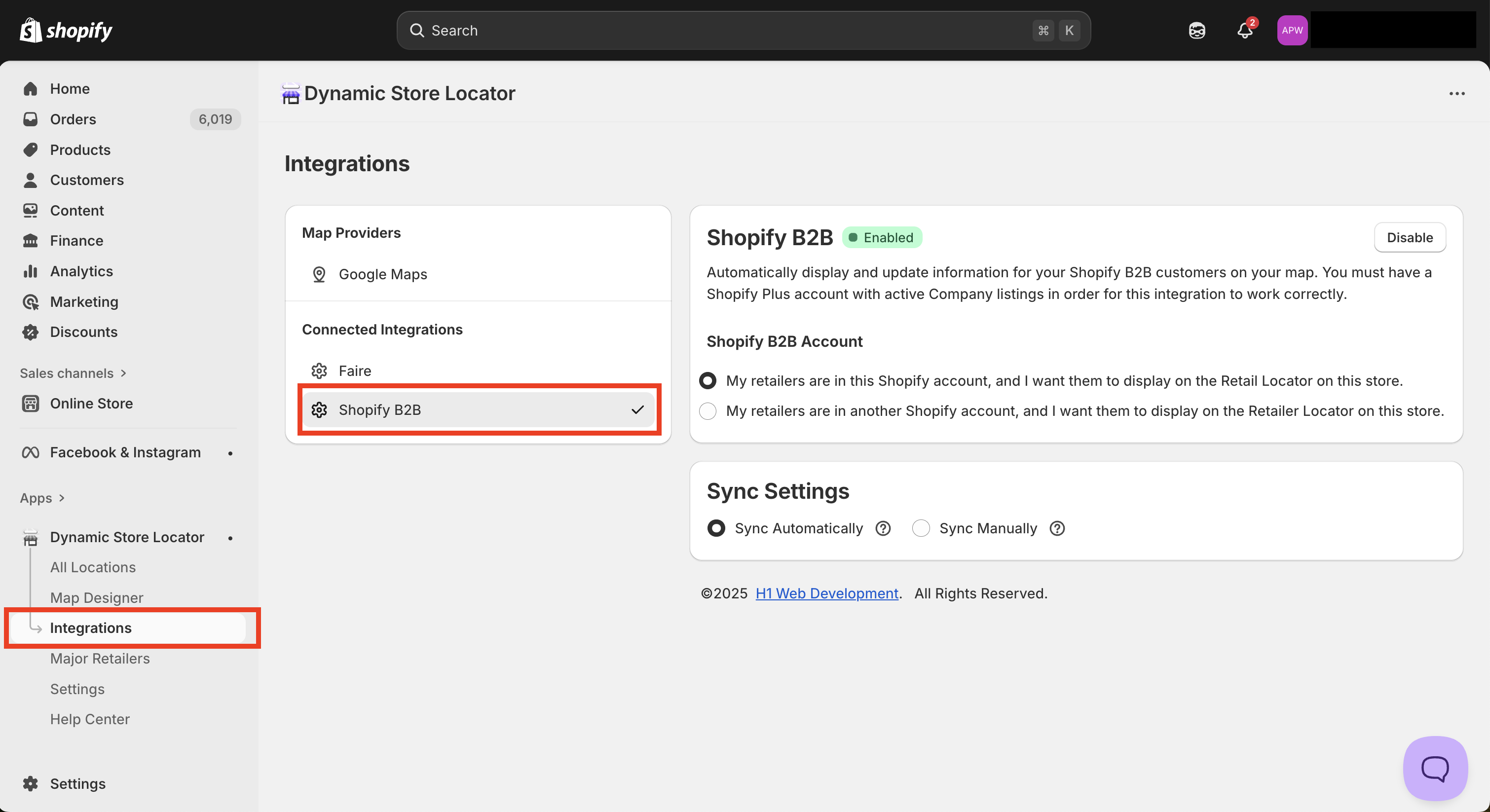Click Sync Automatically help question icon
Image resolution: width=1490 pixels, height=812 pixels.
pyautogui.click(x=883, y=528)
